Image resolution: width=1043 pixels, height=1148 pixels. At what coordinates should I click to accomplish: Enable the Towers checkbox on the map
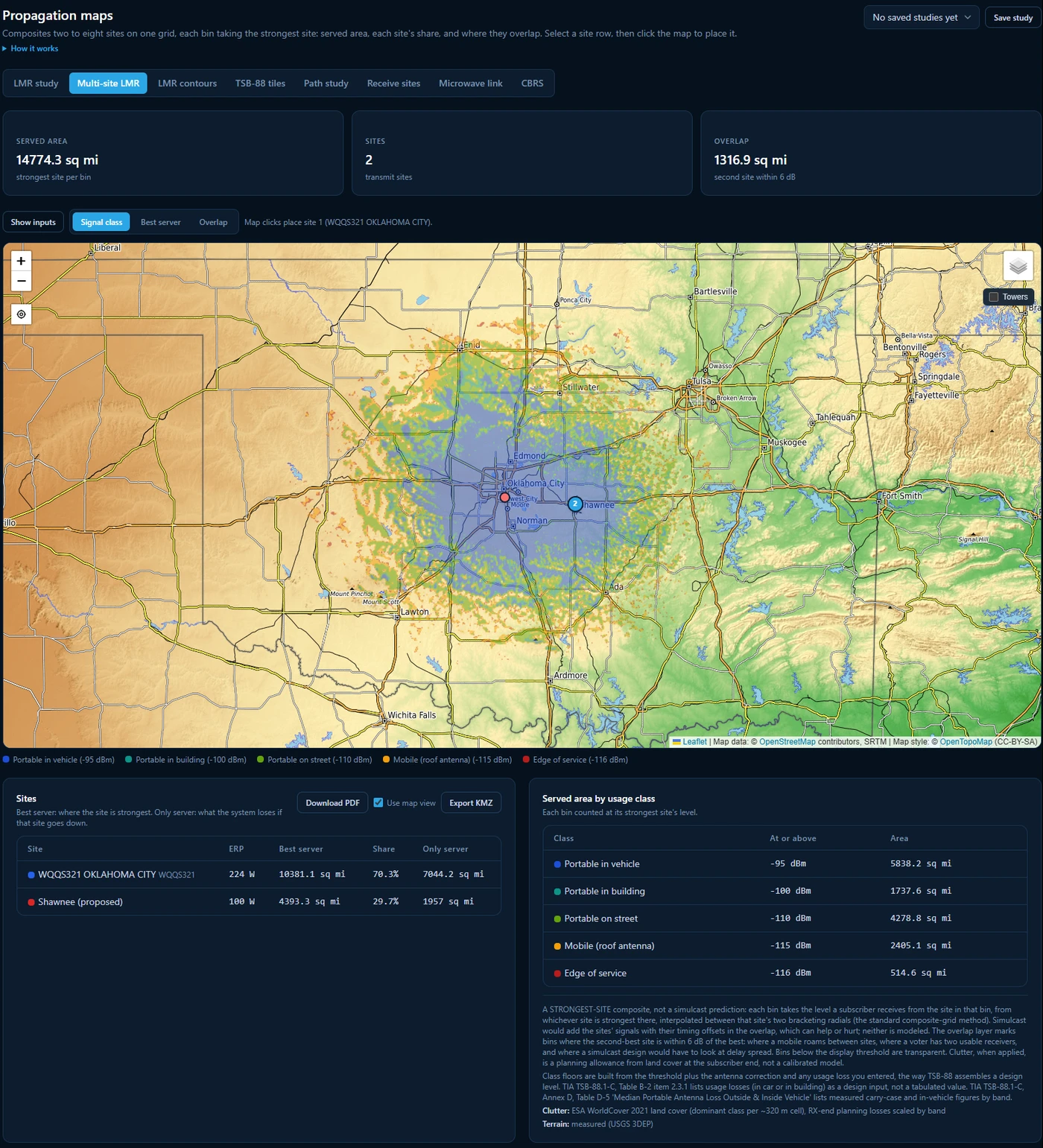click(x=993, y=296)
